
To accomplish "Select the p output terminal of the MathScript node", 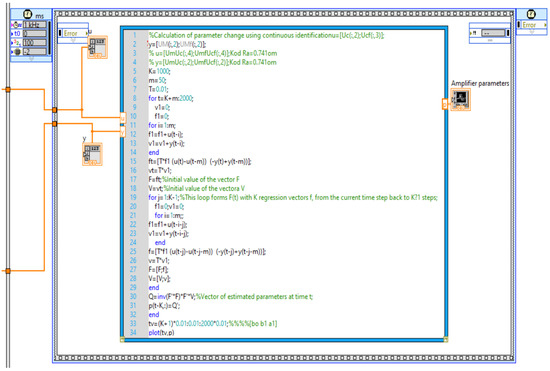I will [445, 104].
